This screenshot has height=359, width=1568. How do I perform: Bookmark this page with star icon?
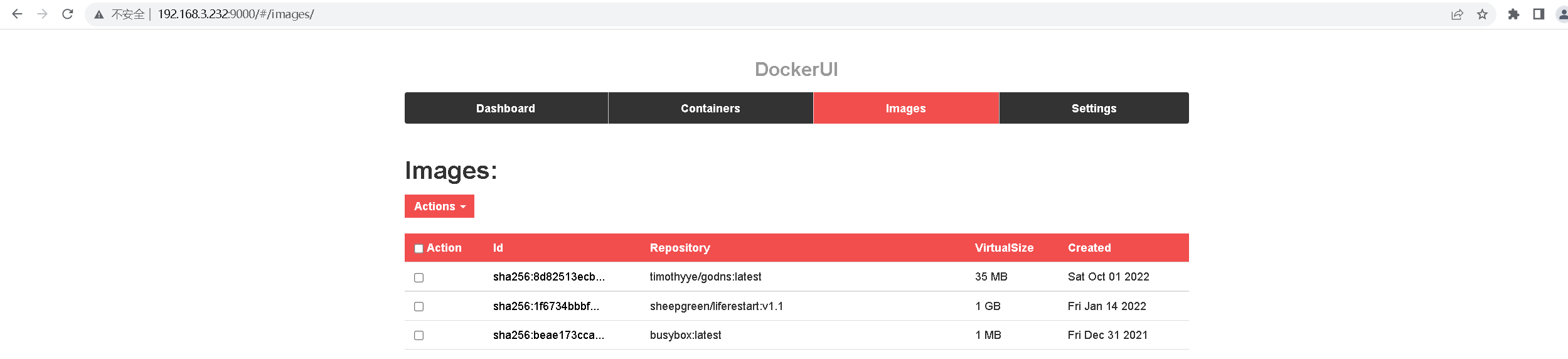tap(1482, 14)
